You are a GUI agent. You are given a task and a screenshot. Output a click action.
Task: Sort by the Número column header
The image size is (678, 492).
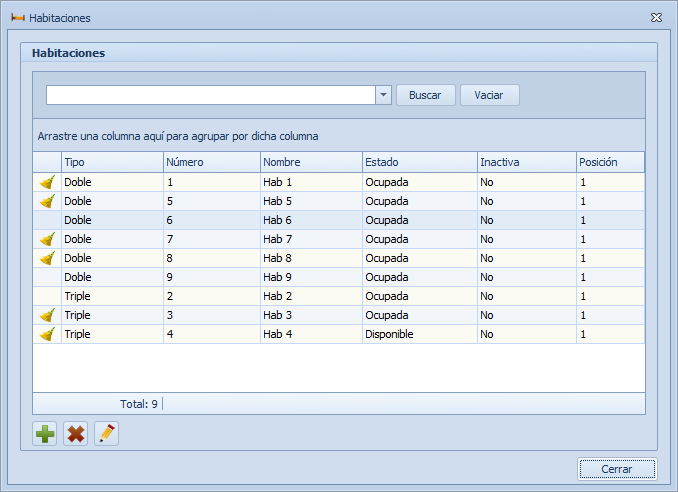point(210,162)
